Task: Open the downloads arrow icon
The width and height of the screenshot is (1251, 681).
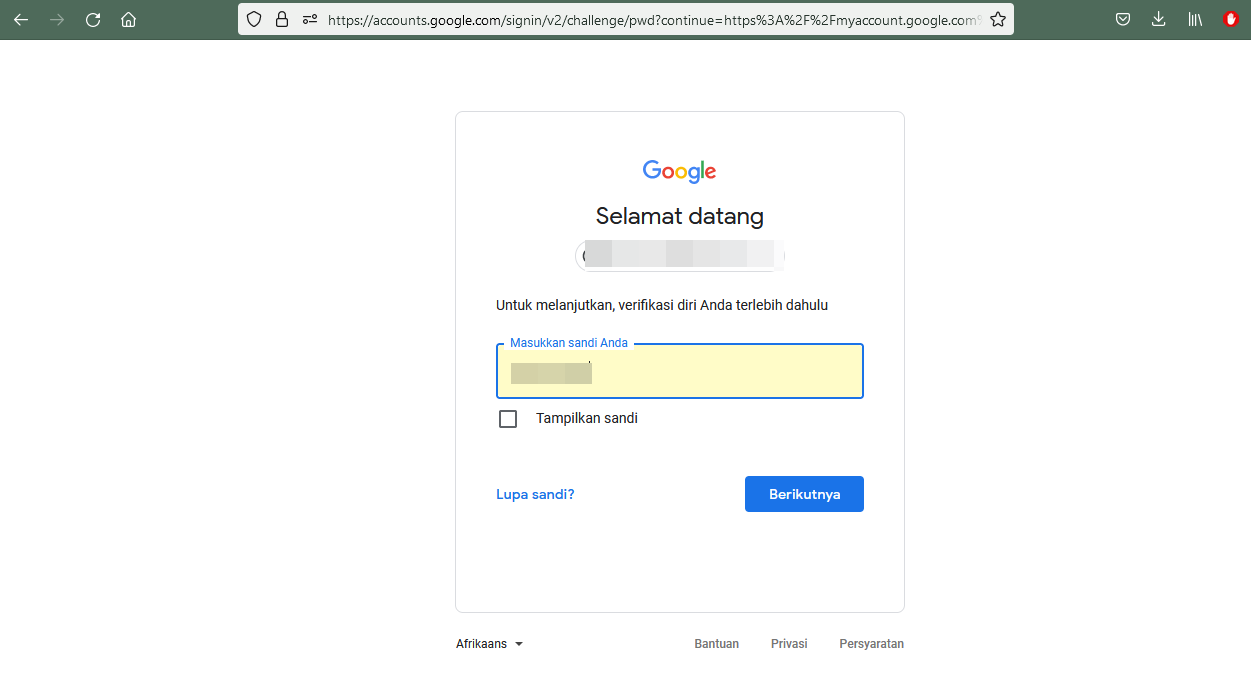Action: 1159,19
